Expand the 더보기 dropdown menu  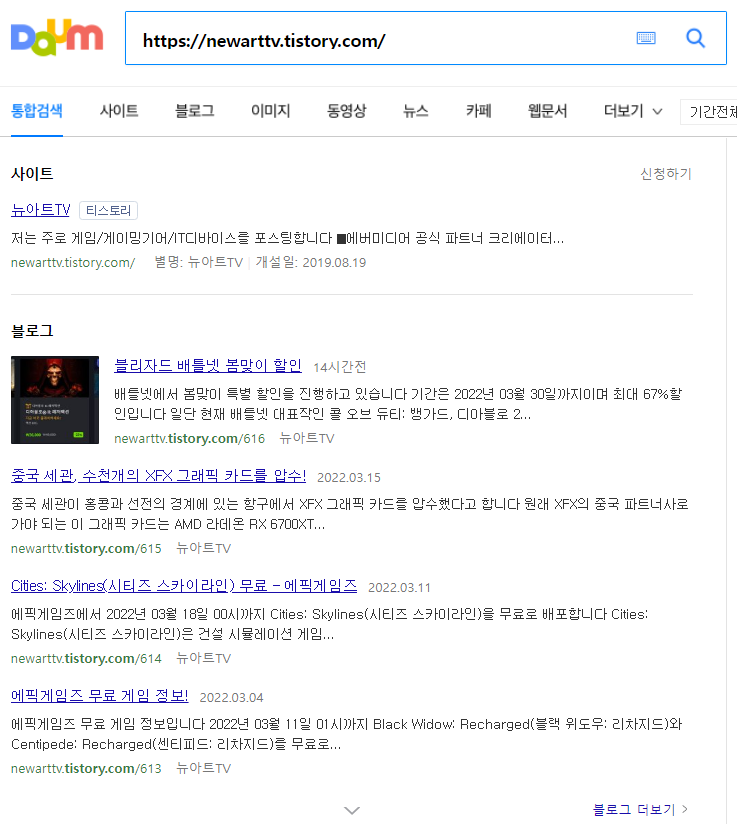632,111
